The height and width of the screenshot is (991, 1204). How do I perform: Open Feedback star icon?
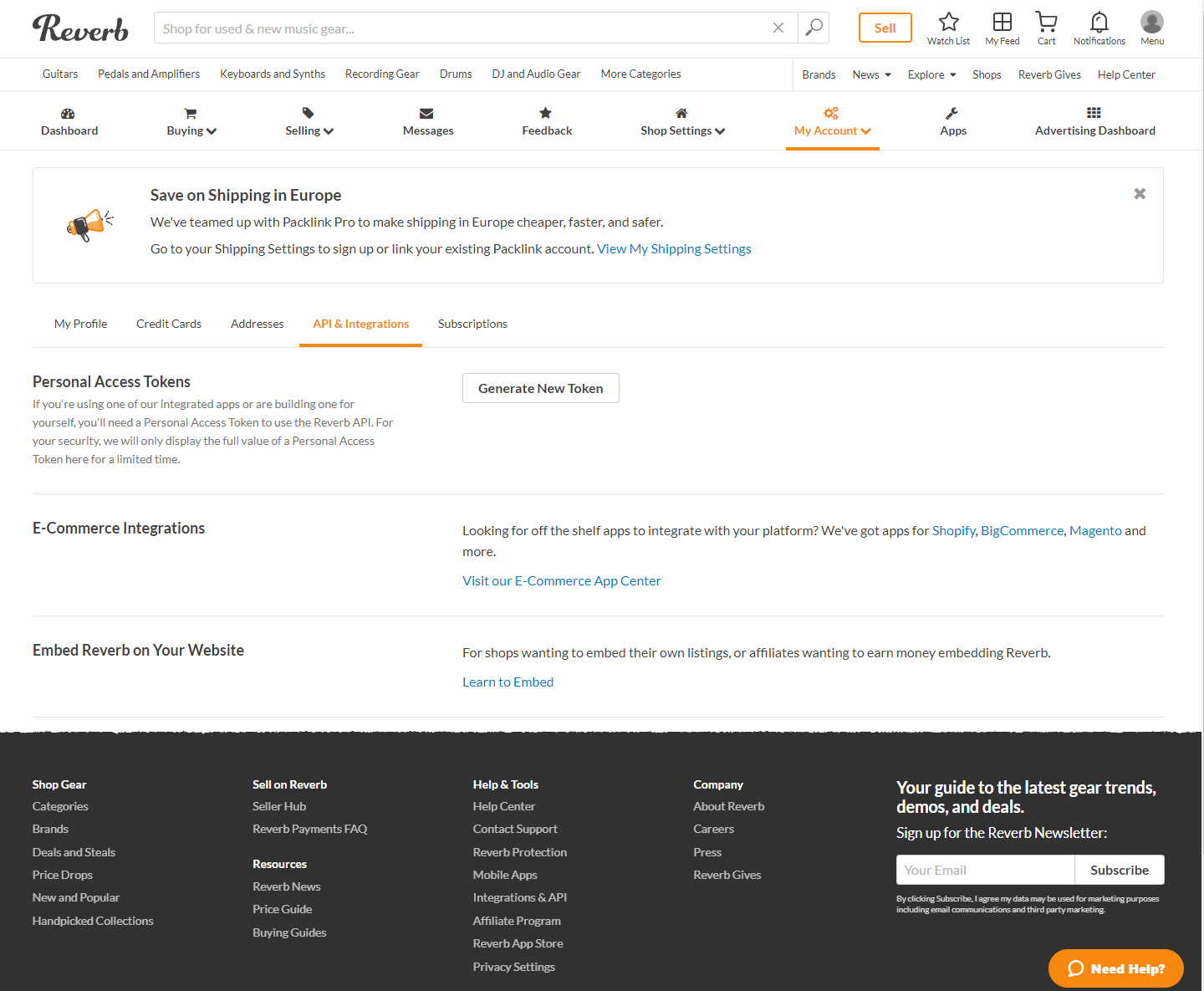[x=545, y=113]
